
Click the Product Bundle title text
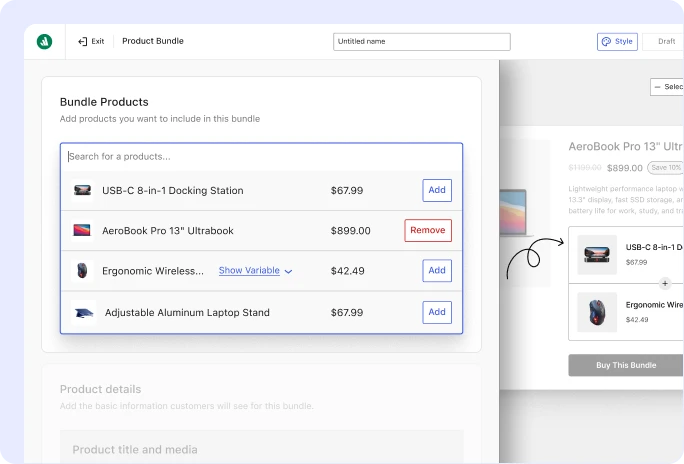tap(153, 41)
